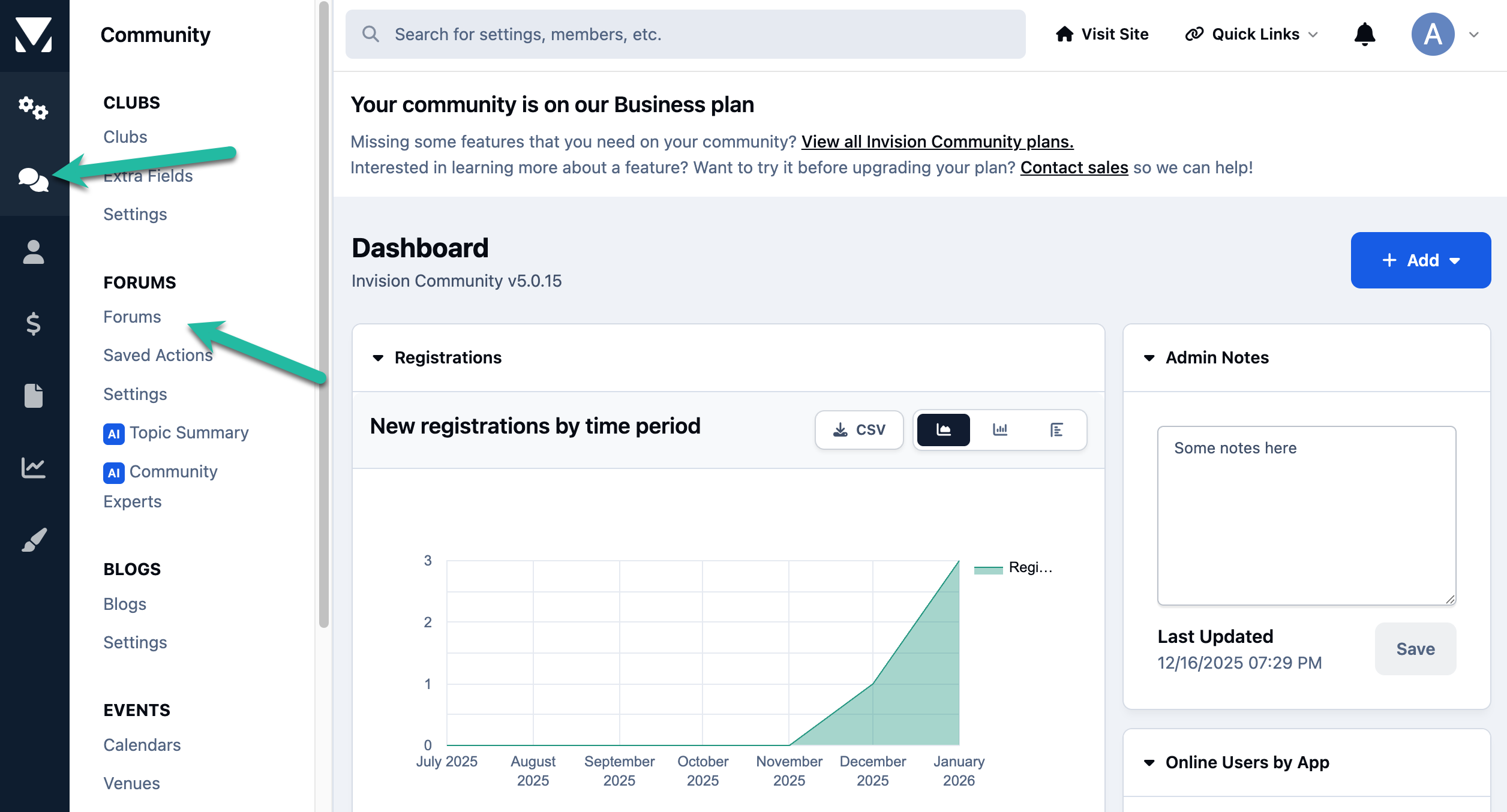Open the Pages document icon section
This screenshot has height=812, width=1507.
[x=34, y=396]
